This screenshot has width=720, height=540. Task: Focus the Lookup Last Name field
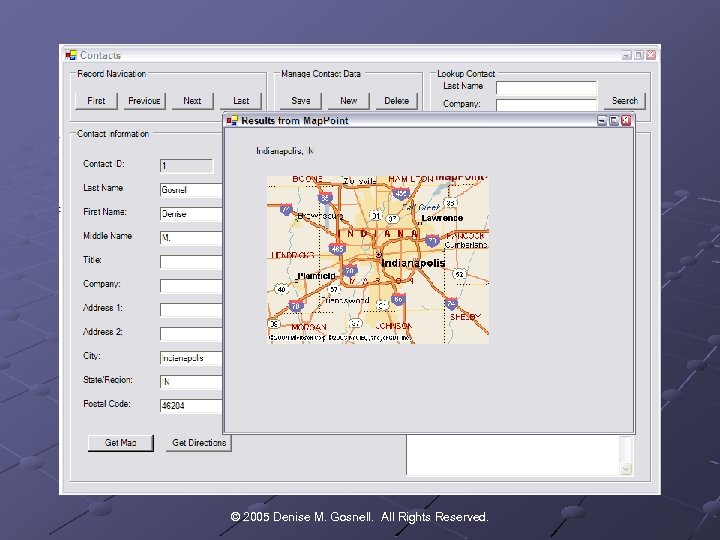[x=546, y=88]
